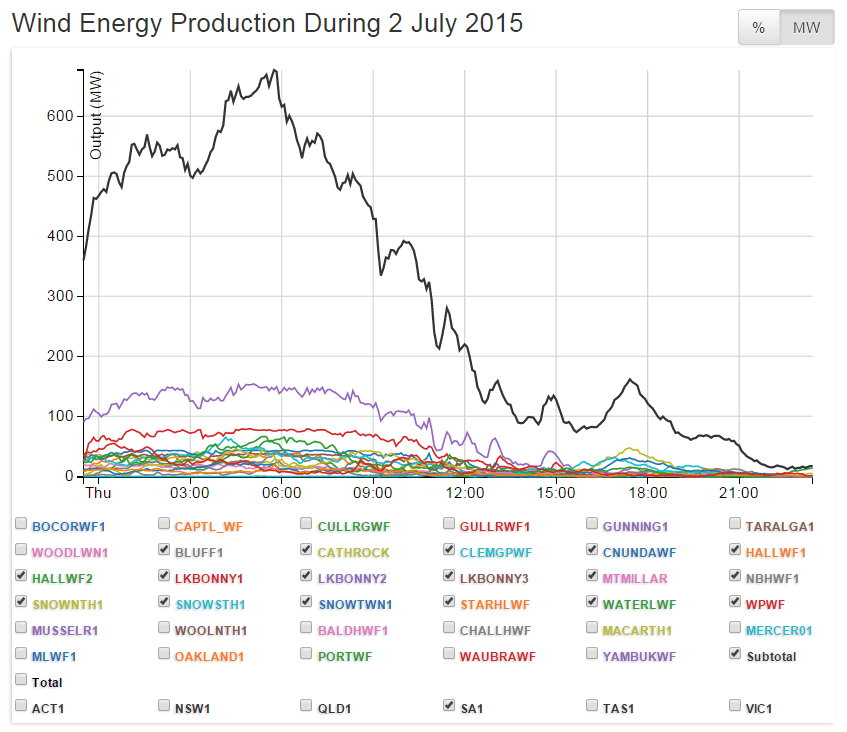Tick the VIC1 region checkbox
Viewport: 847px width, 732px height.
[736, 706]
